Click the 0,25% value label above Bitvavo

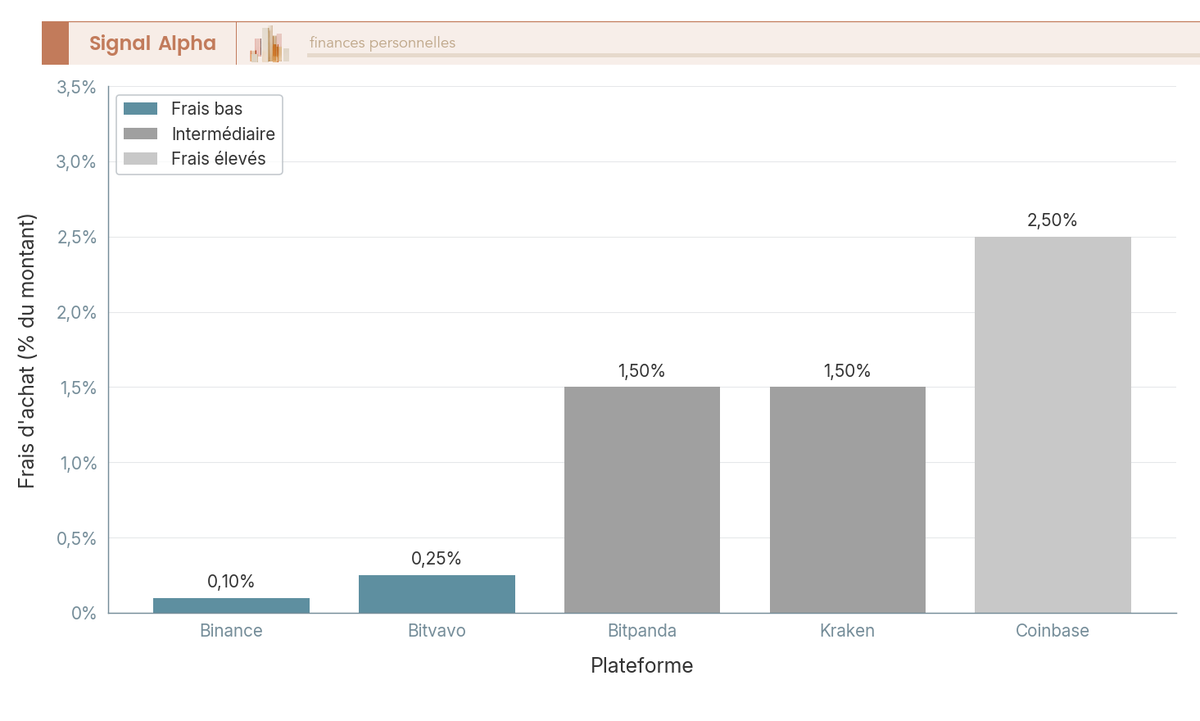click(x=437, y=559)
